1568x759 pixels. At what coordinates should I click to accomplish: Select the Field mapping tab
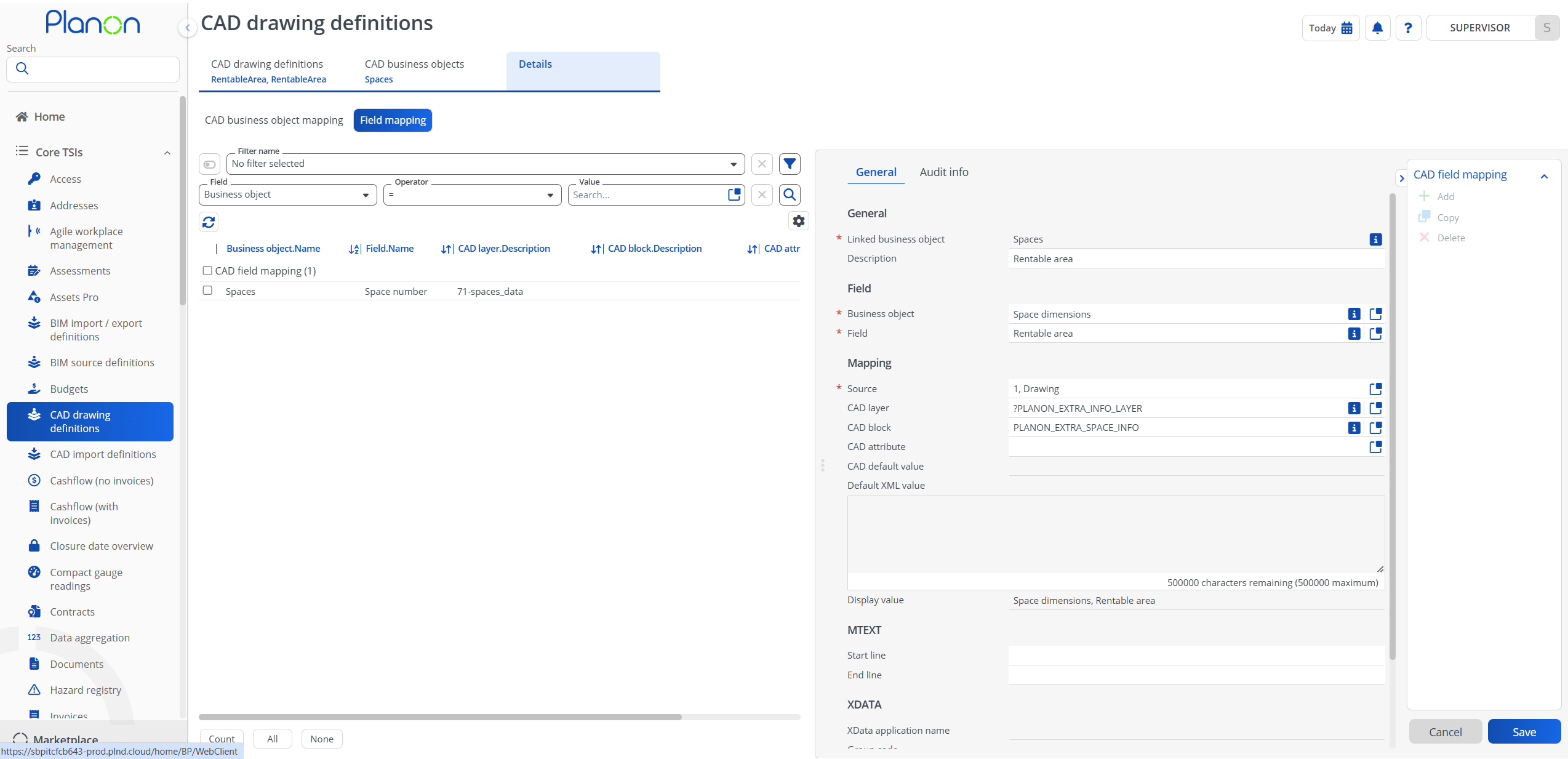pos(393,120)
